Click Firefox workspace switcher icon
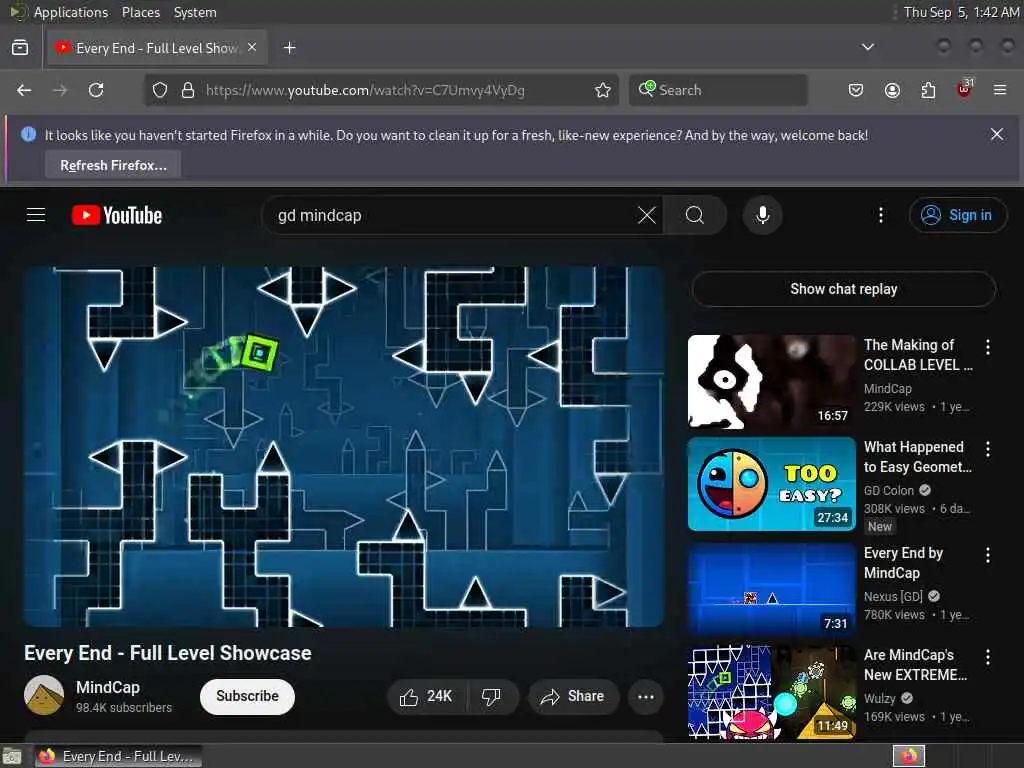 (909, 756)
